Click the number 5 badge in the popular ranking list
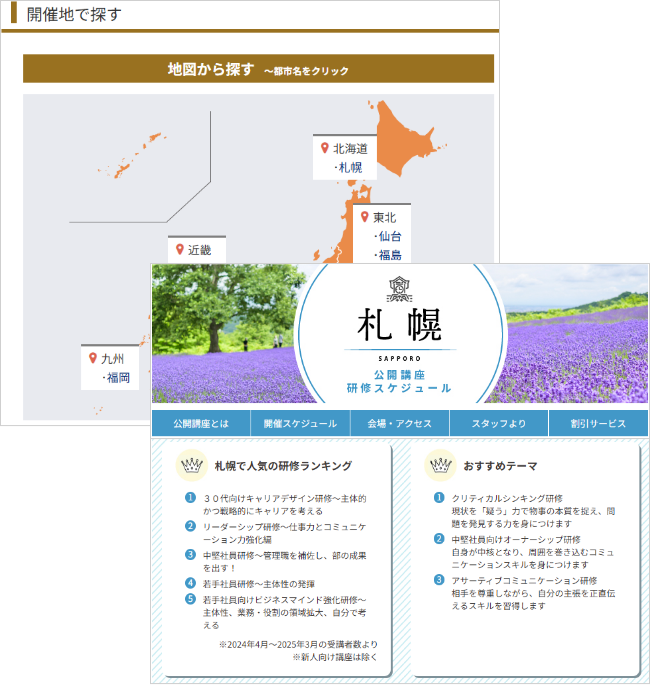Image resolution: width=650 pixels, height=685 pixels. click(190, 600)
